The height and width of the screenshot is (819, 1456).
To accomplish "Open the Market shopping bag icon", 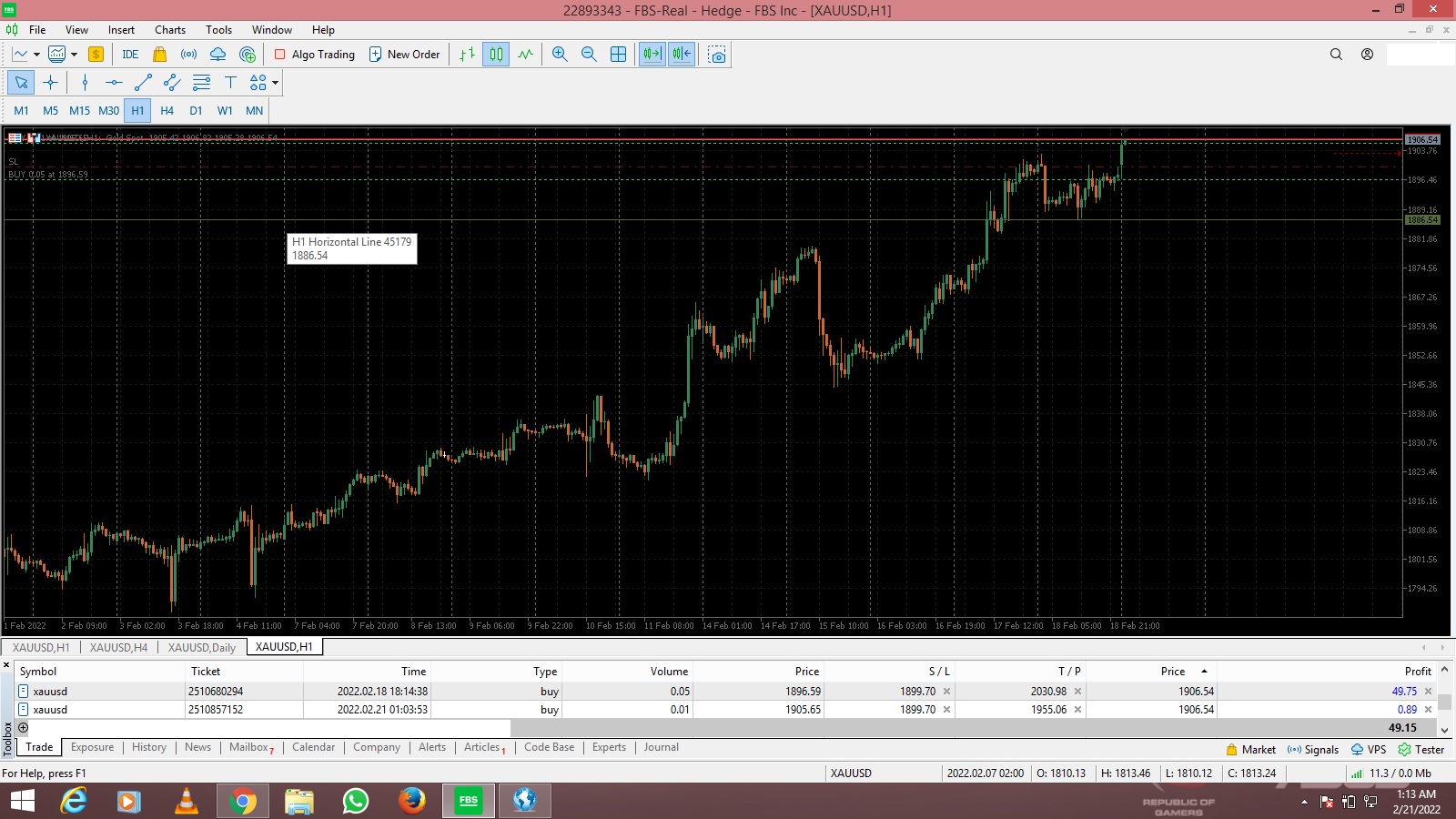I will [x=160, y=55].
